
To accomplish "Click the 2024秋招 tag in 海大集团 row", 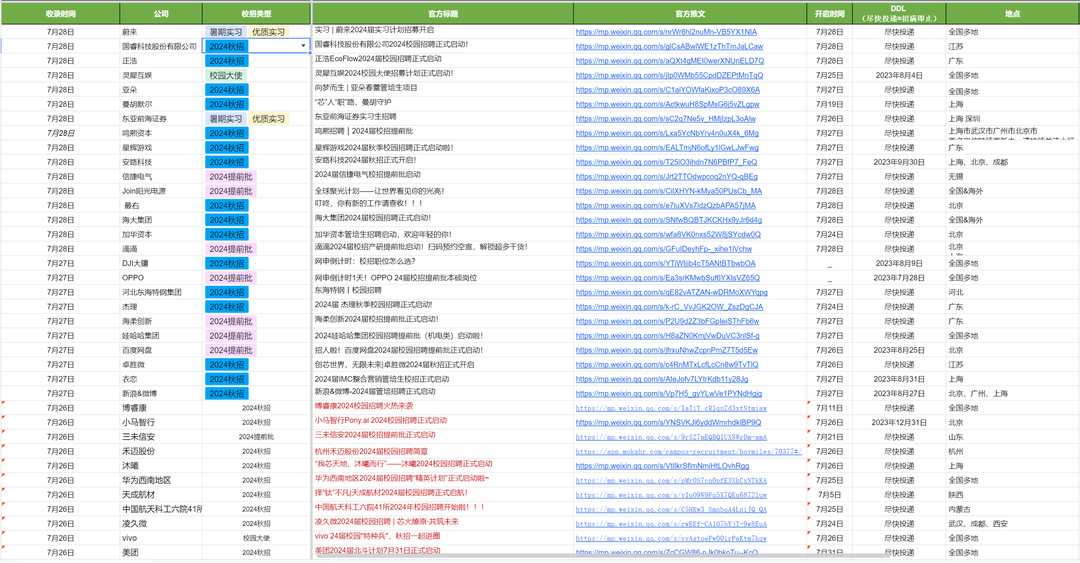I will pos(227,220).
